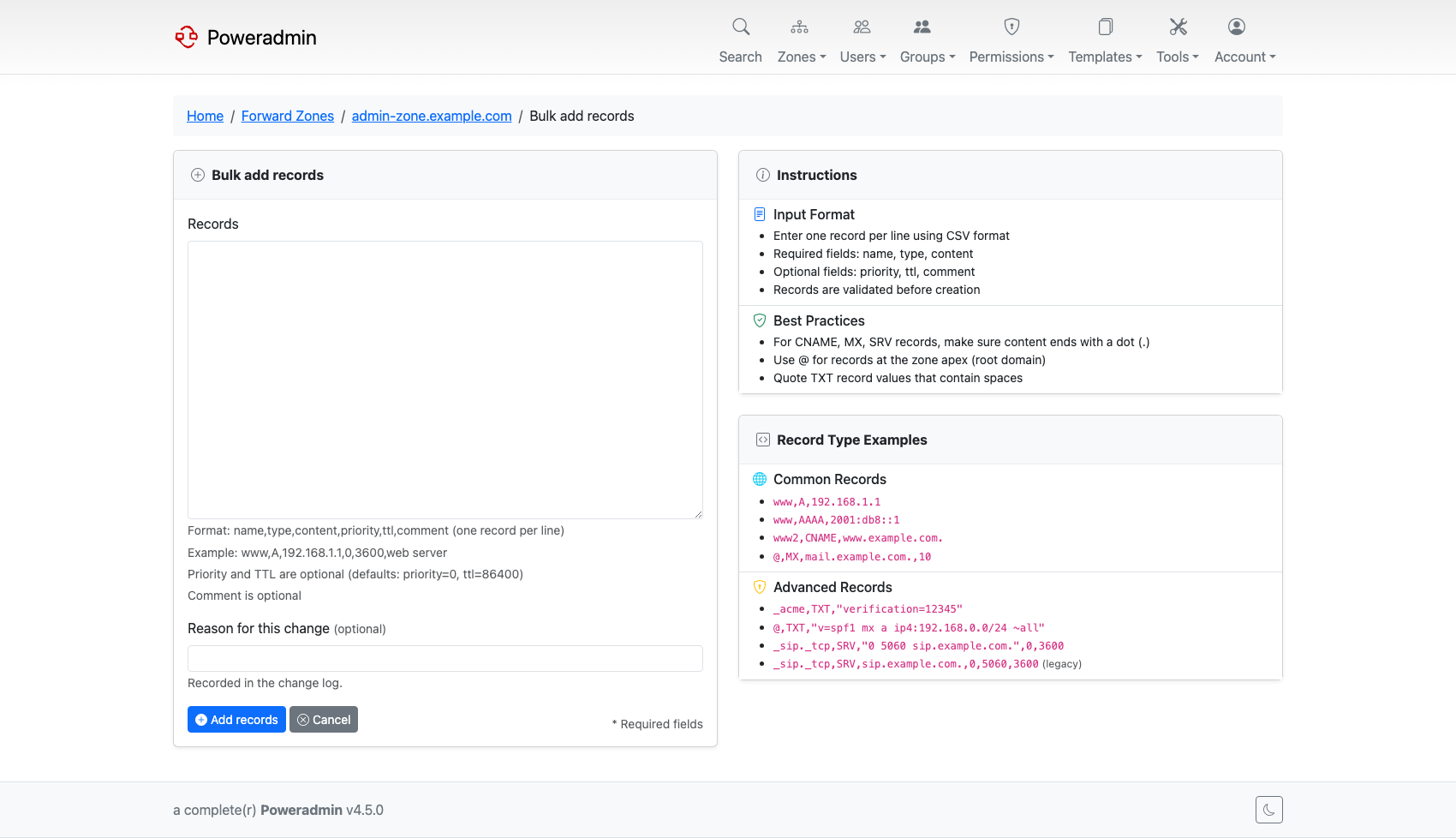The height and width of the screenshot is (838, 1456).
Task: Click the 'Example: www,A,192.168.1.1,0,3600,web server' hint
Action: point(317,553)
